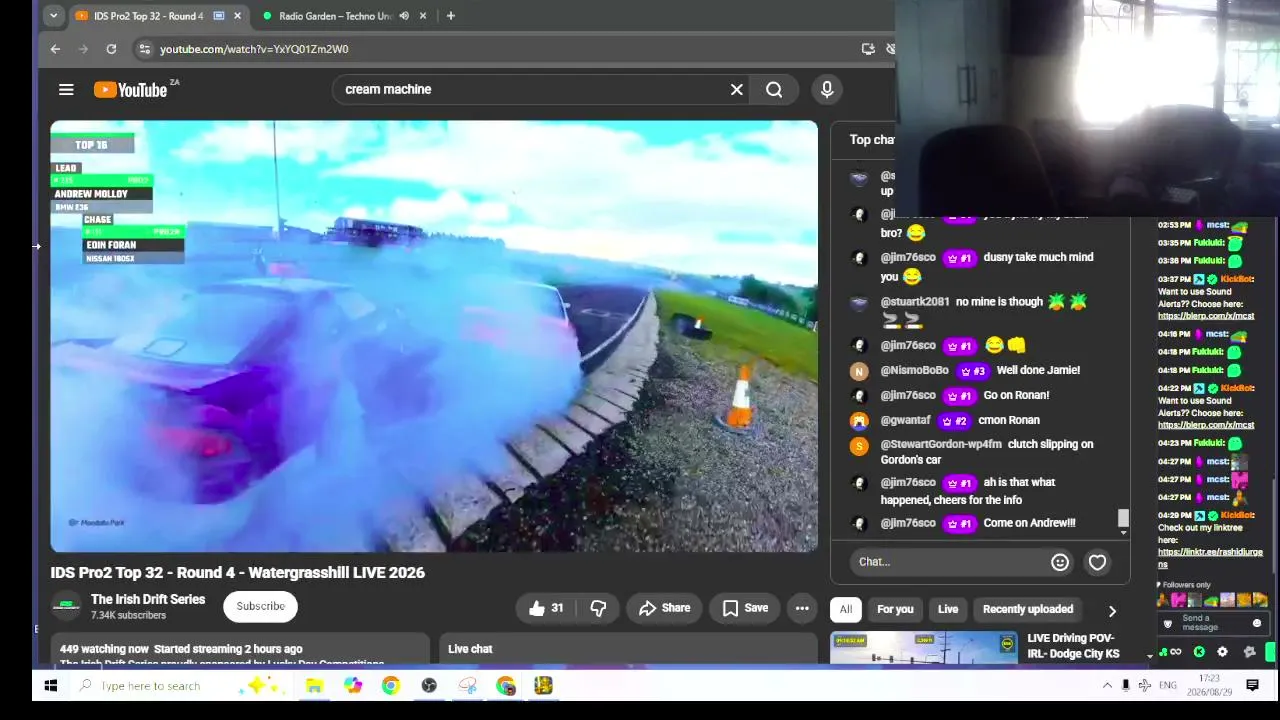Open Google Chrome from the taskbar

390,686
